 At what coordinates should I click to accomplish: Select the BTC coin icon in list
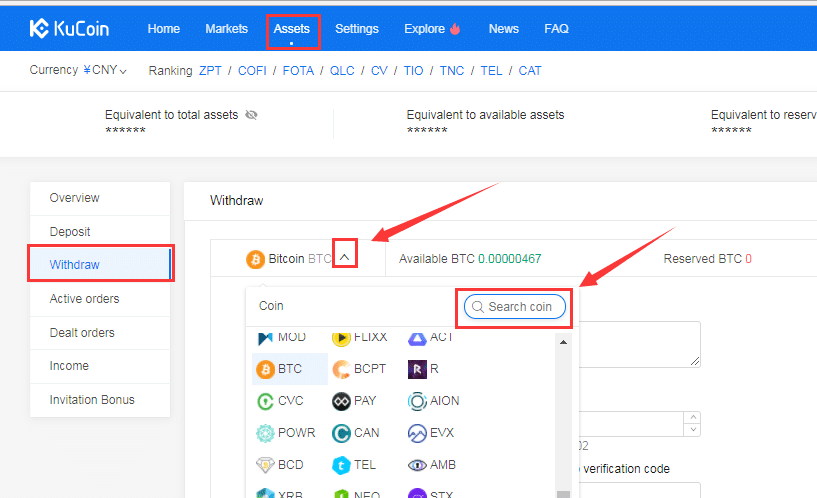(x=265, y=369)
